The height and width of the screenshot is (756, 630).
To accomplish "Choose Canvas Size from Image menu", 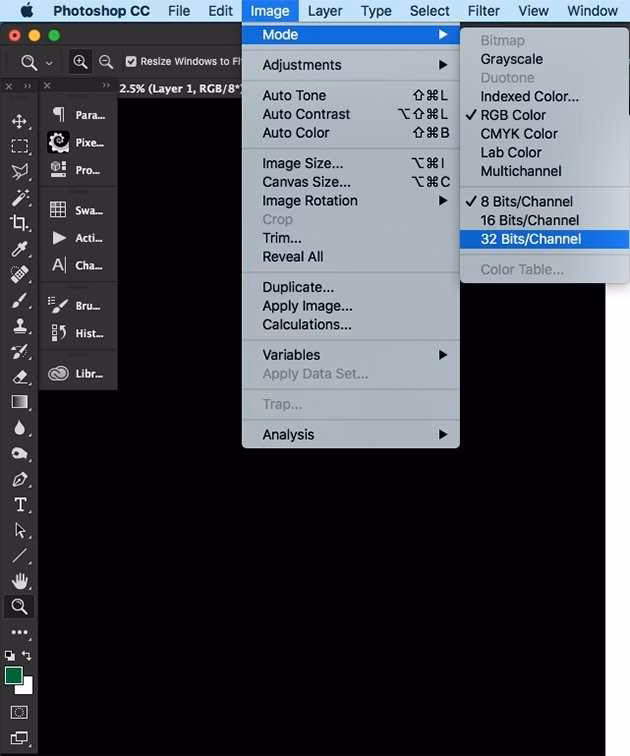I will (306, 182).
